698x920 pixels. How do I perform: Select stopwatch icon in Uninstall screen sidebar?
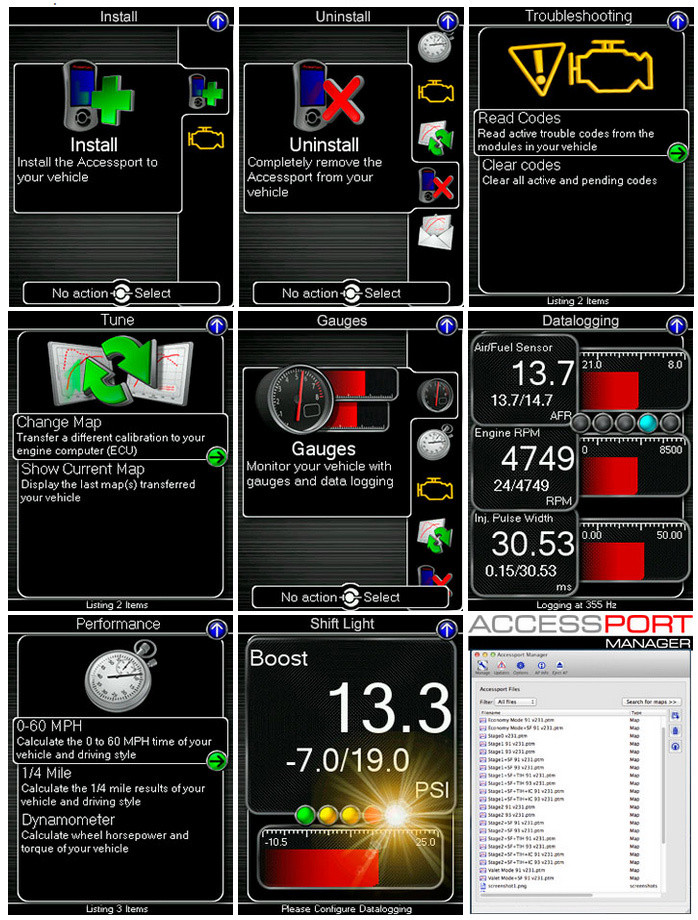435,46
